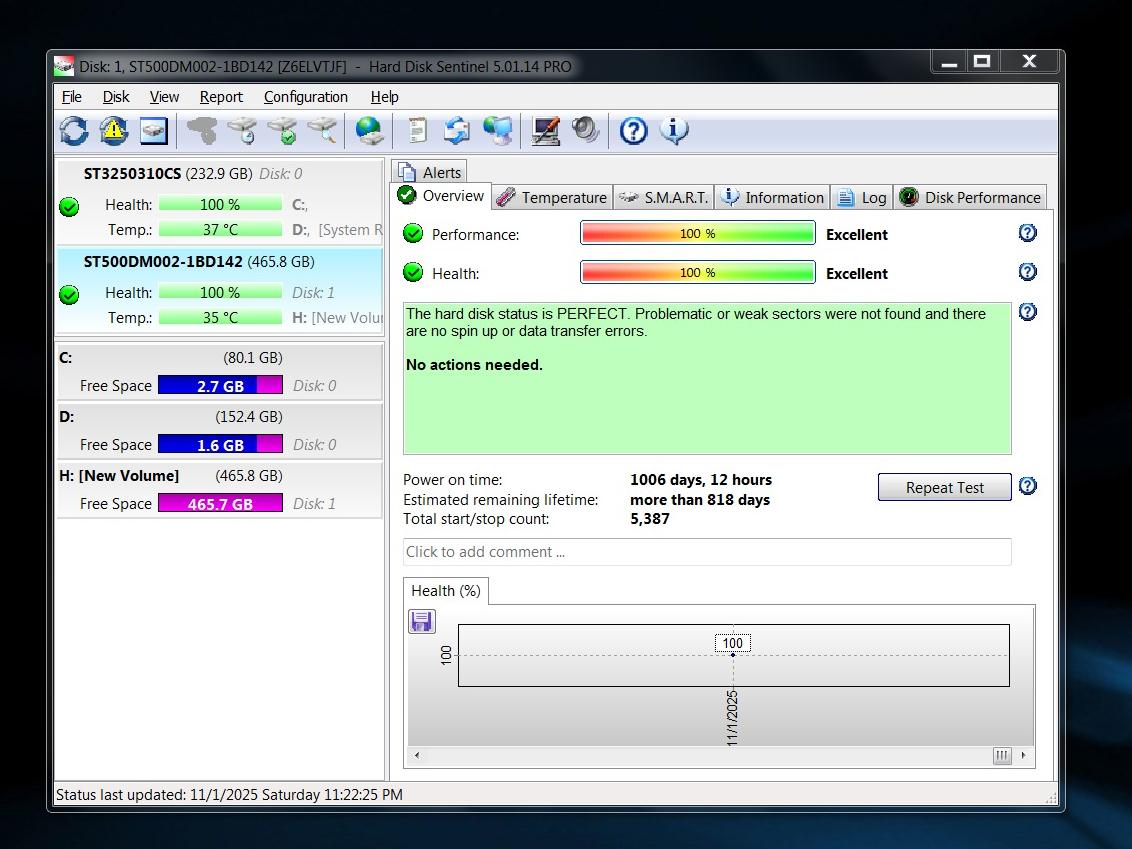Click the comment input field

707,552
